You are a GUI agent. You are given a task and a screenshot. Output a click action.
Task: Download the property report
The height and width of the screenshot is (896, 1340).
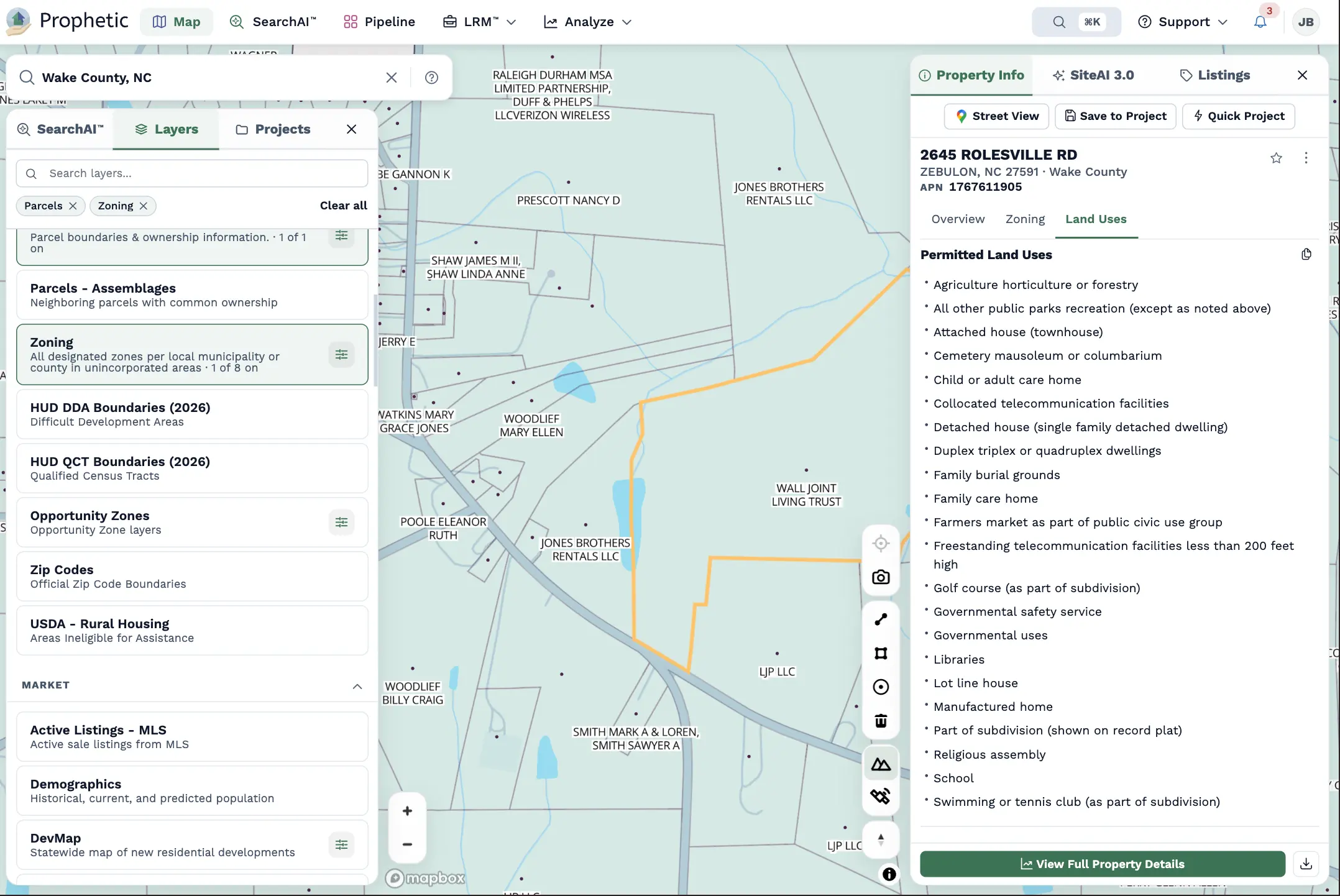[1306, 864]
